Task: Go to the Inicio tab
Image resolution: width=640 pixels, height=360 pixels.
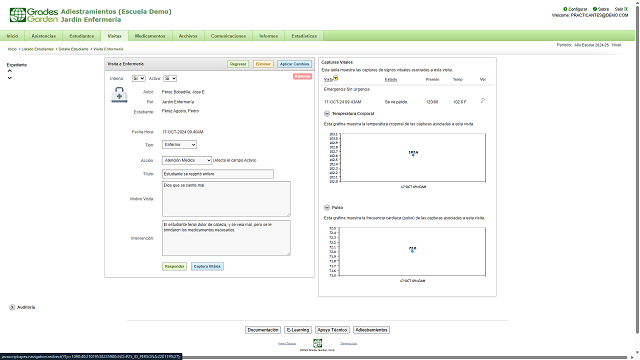Action: pyautogui.click(x=12, y=36)
